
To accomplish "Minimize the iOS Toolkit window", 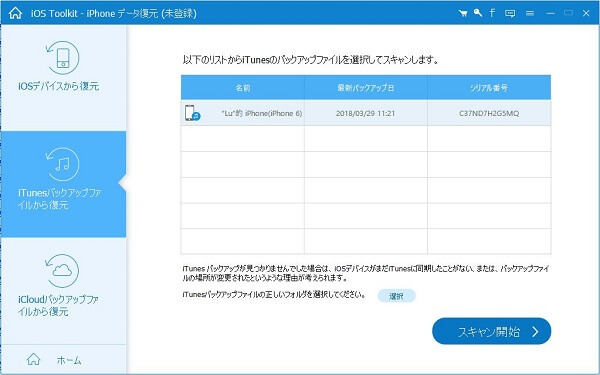I will coord(551,13).
